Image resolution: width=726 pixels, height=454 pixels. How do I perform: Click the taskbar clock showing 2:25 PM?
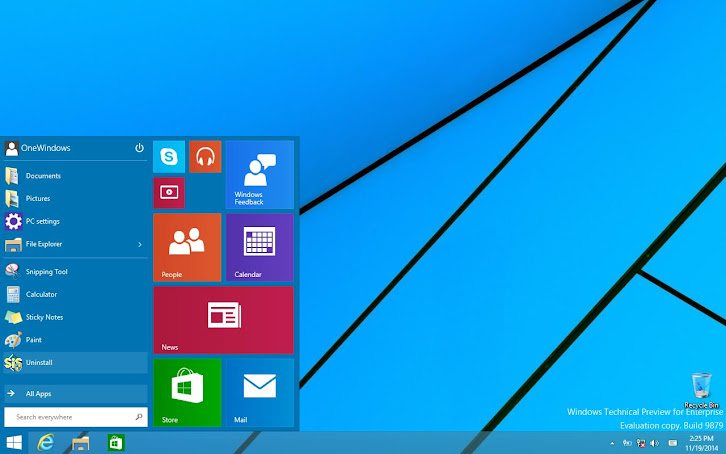[x=701, y=443]
